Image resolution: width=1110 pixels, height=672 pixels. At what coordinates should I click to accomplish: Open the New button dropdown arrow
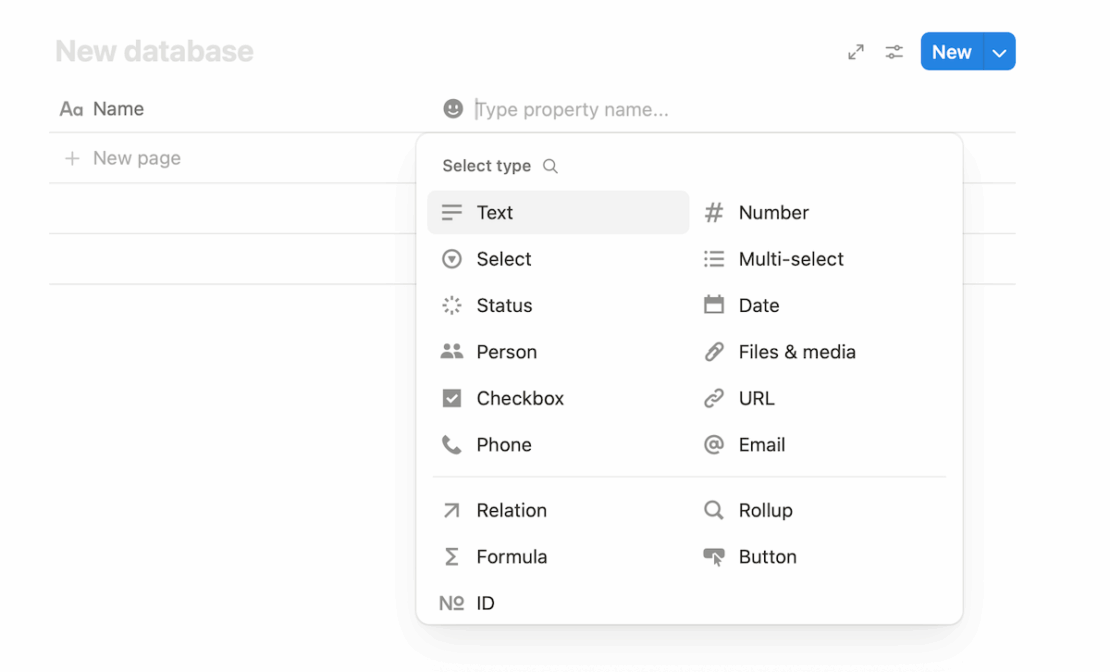coord(998,51)
